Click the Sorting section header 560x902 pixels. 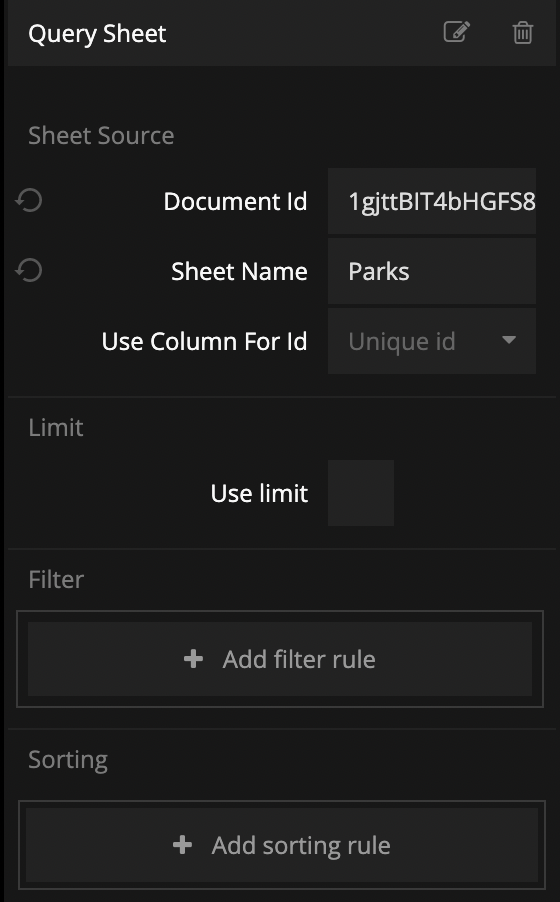[68, 760]
